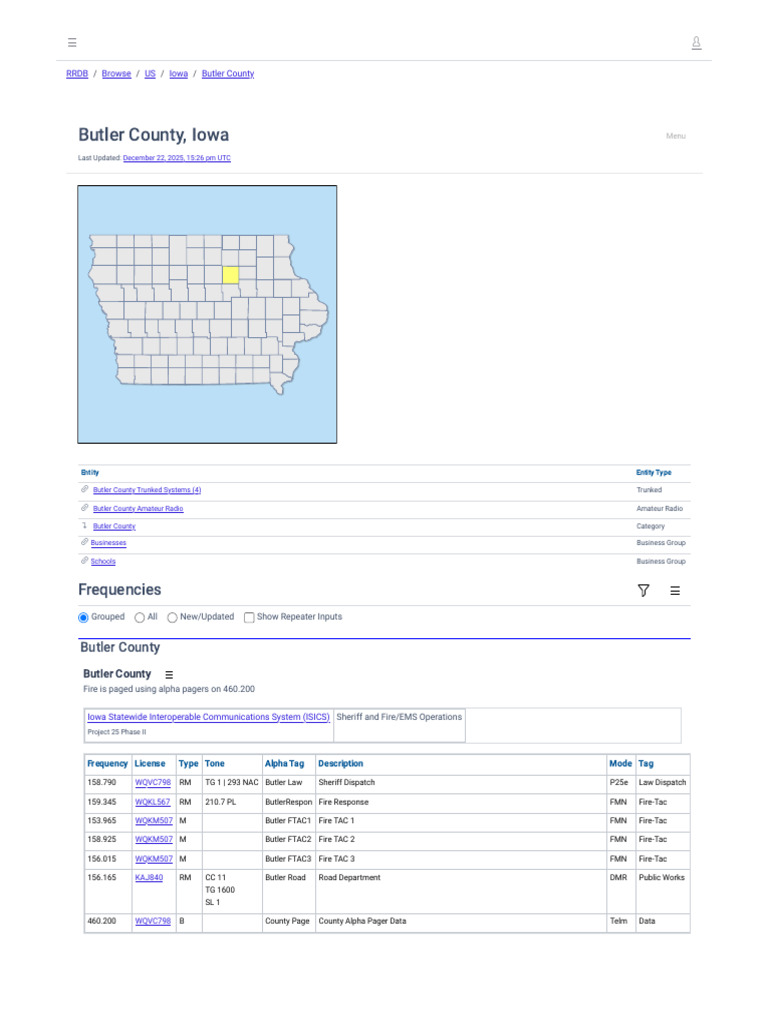The height and width of the screenshot is (1024, 768).
Task: Sort by the Mode column header
Action: tap(620, 763)
